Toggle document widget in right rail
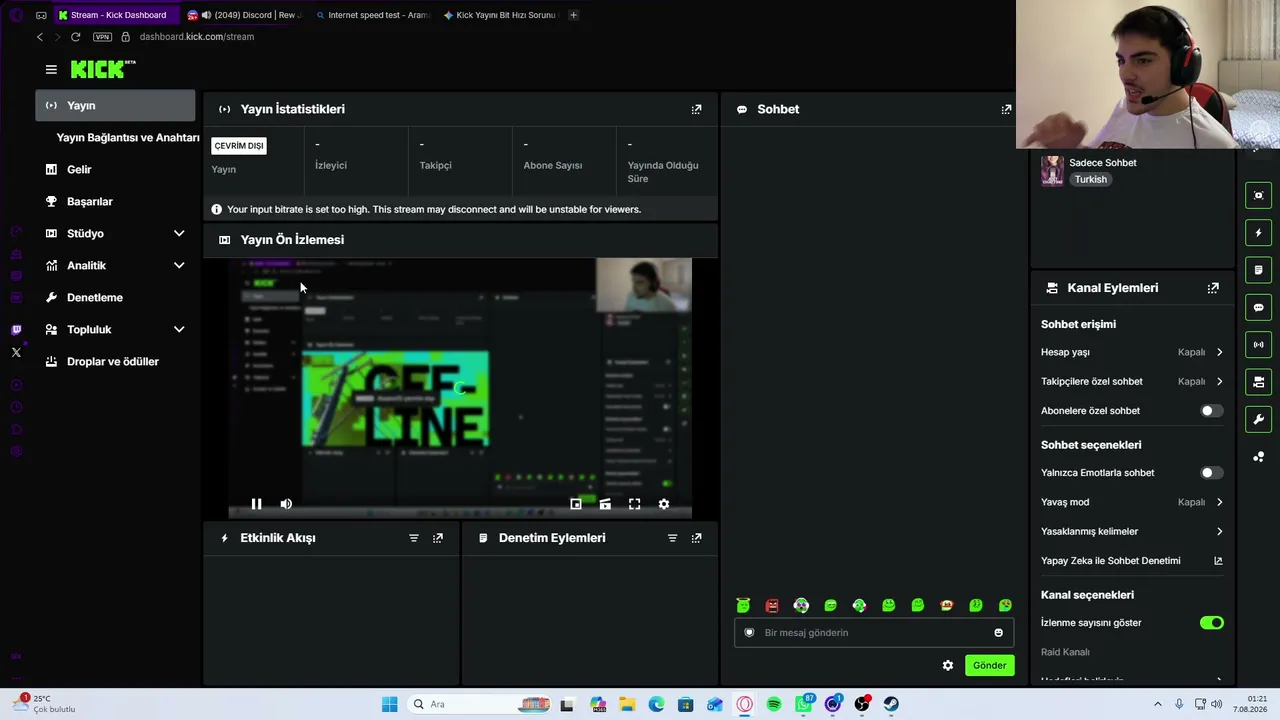 (1258, 270)
